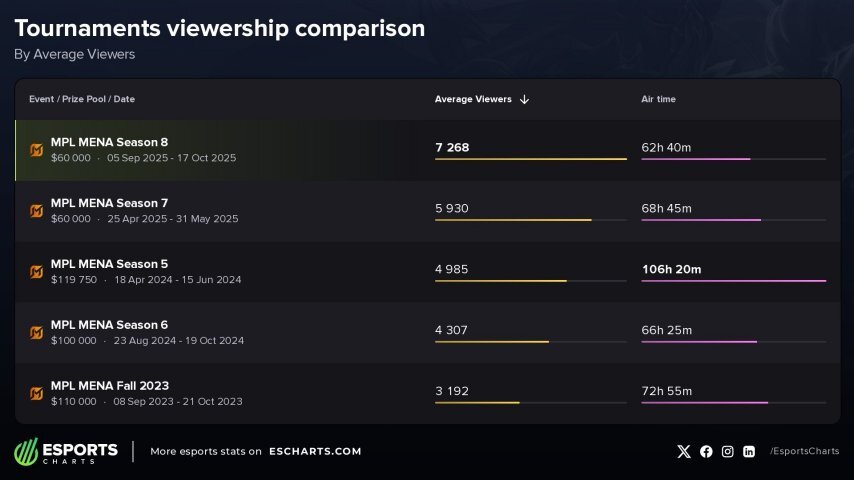The width and height of the screenshot is (854, 480).
Task: Open the Facebook social icon
Action: coord(706,452)
